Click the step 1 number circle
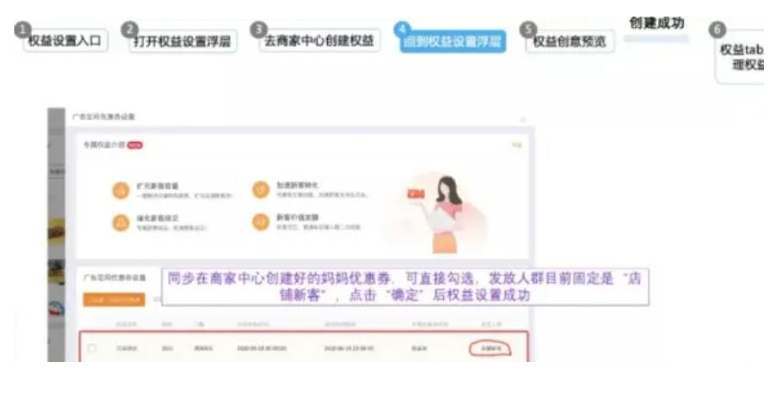771x395 pixels. [22, 30]
